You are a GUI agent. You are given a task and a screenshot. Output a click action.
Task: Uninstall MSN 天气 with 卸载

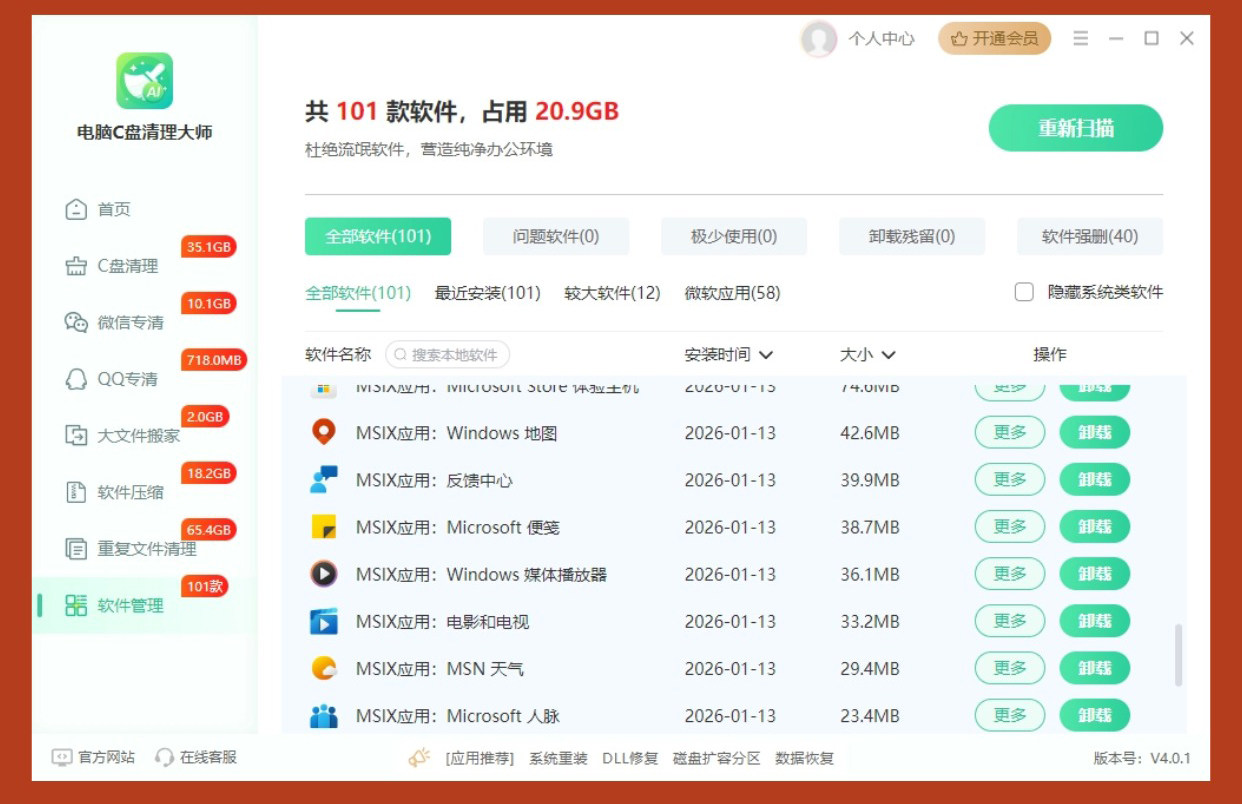[1095, 668]
